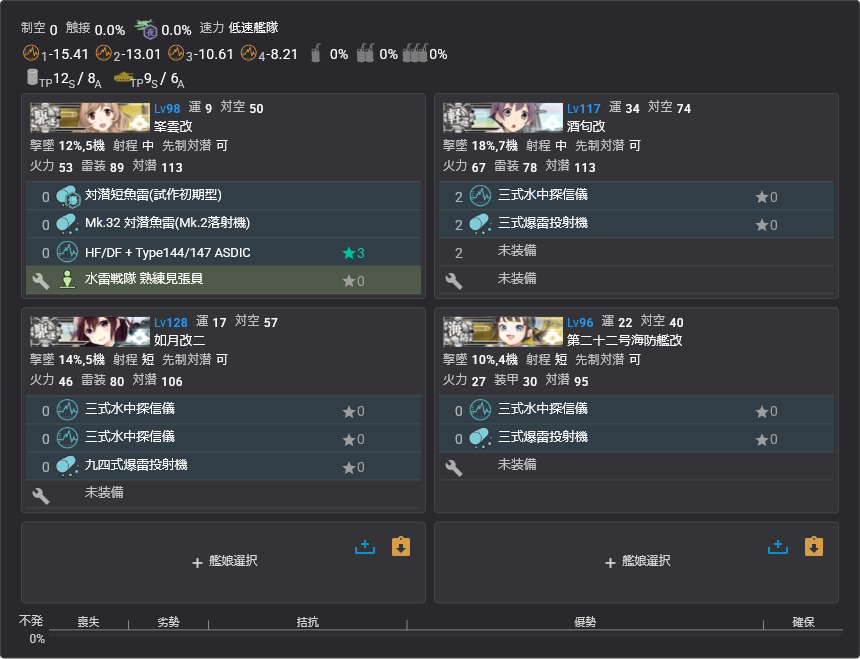Click the Lv117 level of 酒匂改

[x=584, y=108]
